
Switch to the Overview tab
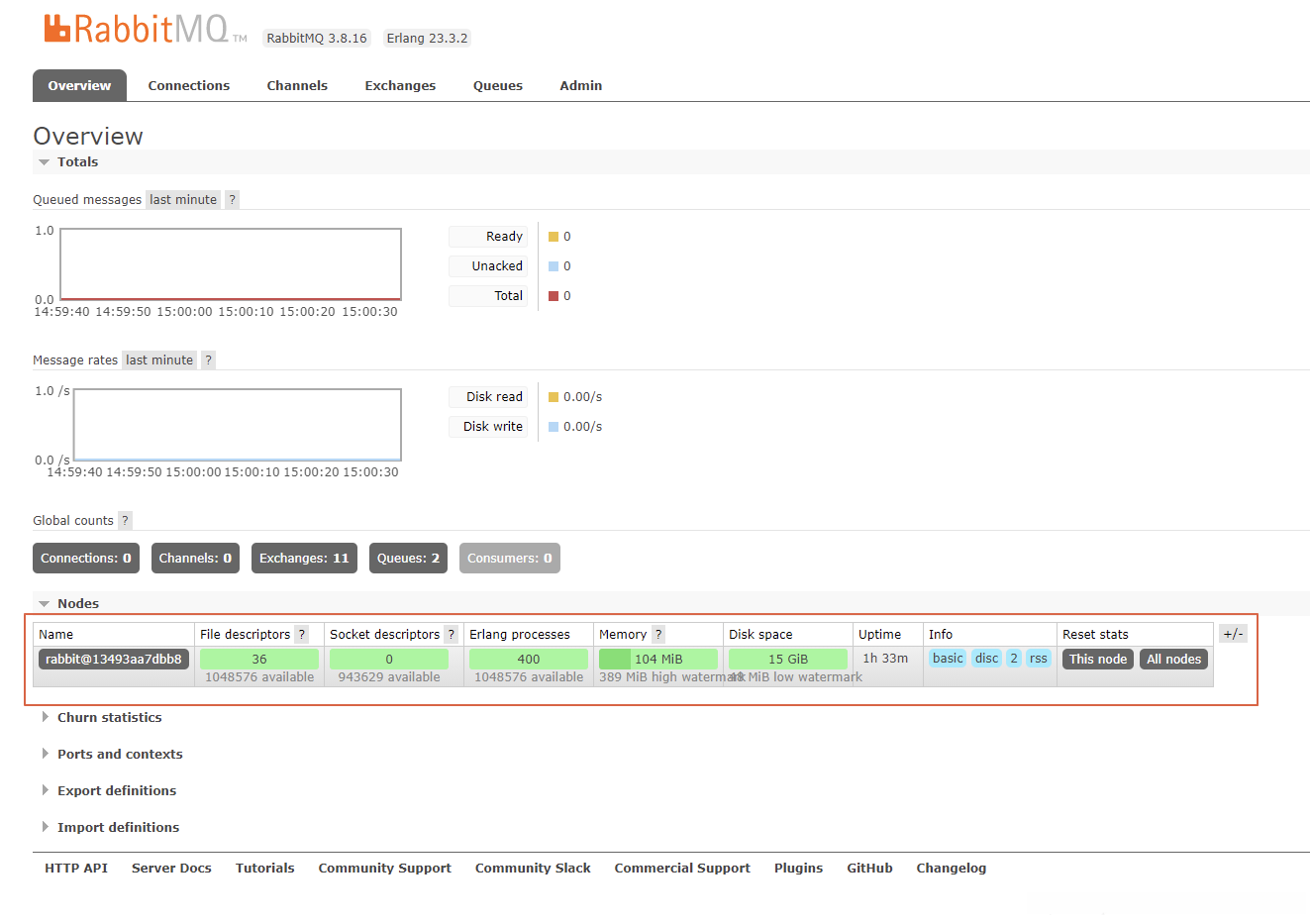79,86
